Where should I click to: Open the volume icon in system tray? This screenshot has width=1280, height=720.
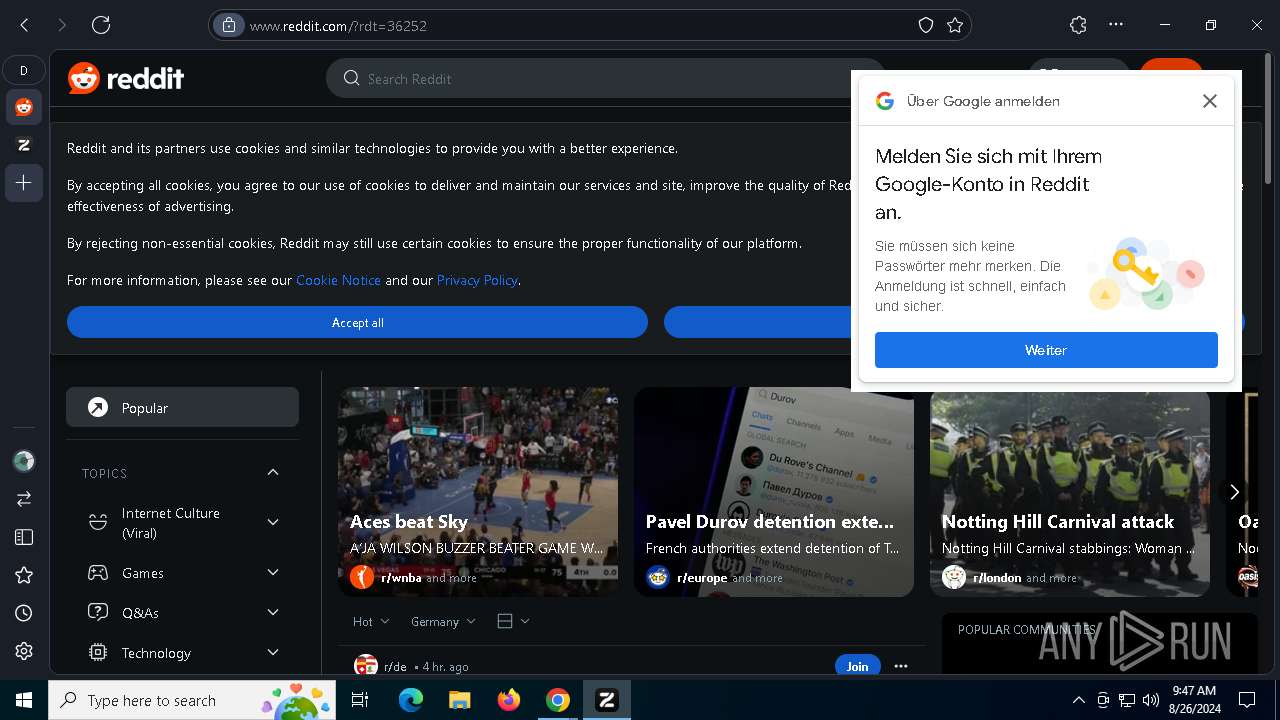[1150, 700]
